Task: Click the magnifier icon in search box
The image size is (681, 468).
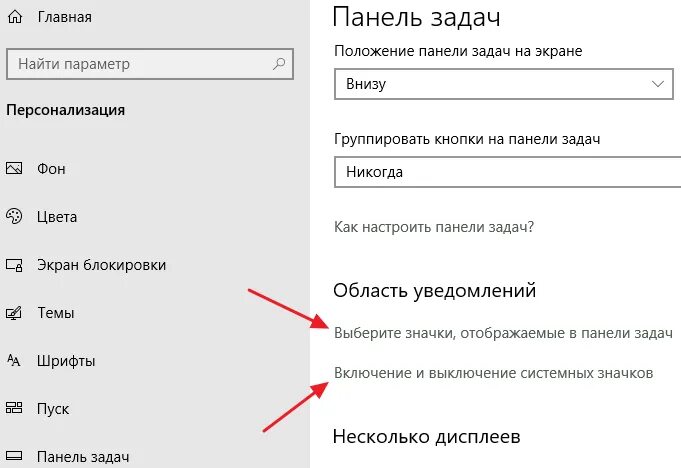Action: (x=279, y=64)
